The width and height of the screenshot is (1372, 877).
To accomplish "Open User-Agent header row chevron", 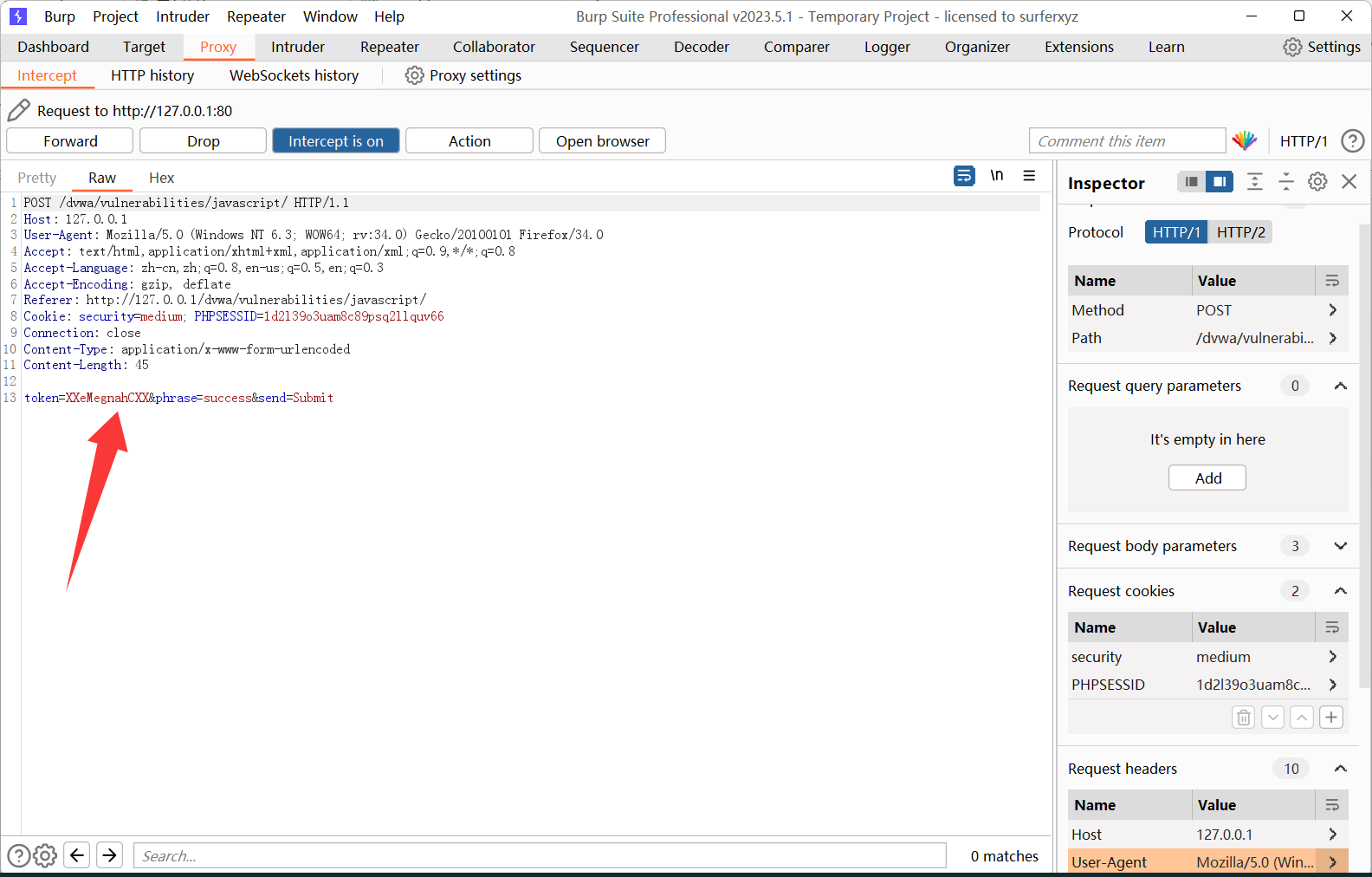I will click(1333, 862).
